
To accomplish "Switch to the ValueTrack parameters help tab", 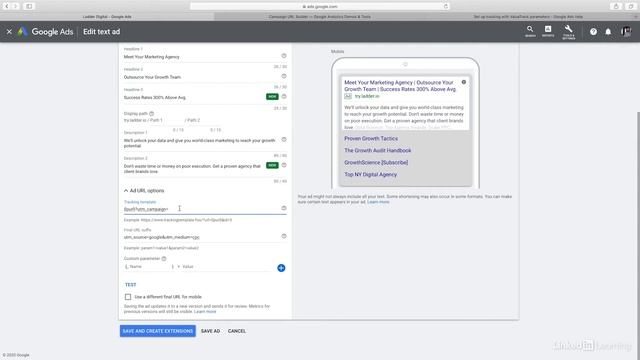I will (528, 17).
